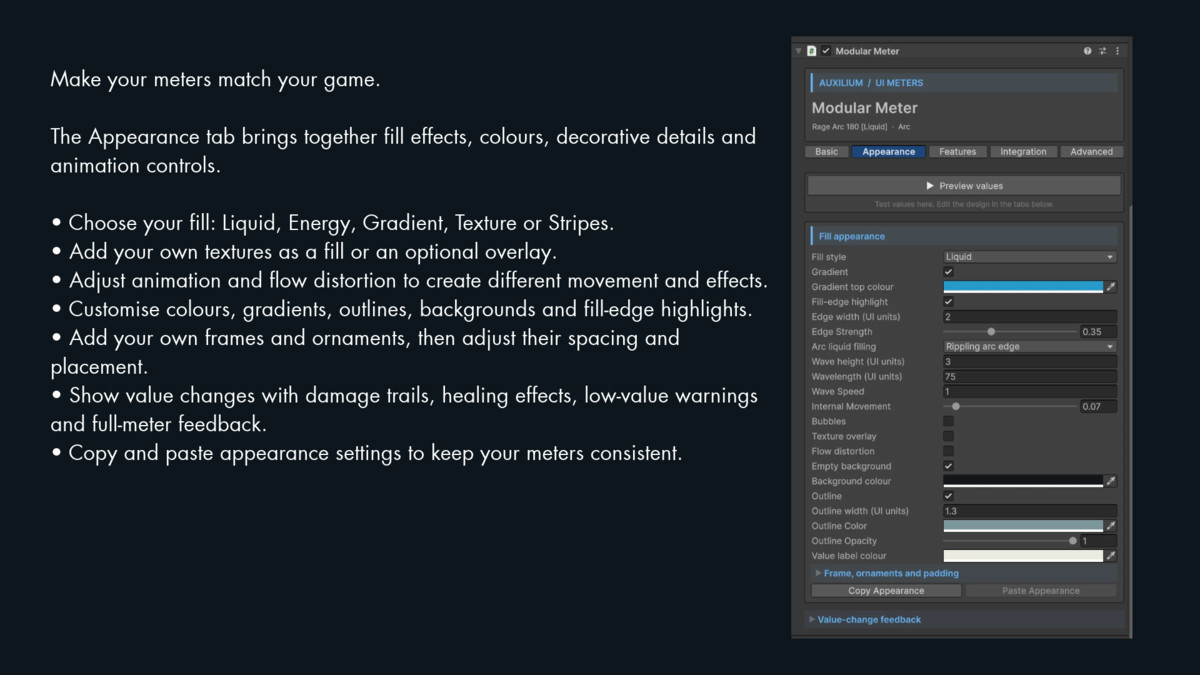
Task: Click the Copy Appearance button
Action: point(886,591)
